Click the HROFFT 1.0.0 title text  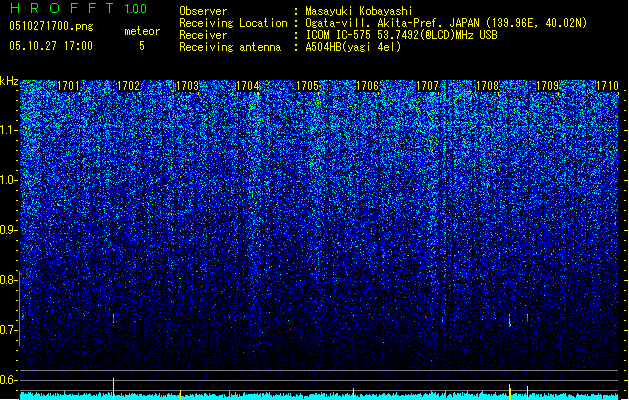click(x=79, y=8)
